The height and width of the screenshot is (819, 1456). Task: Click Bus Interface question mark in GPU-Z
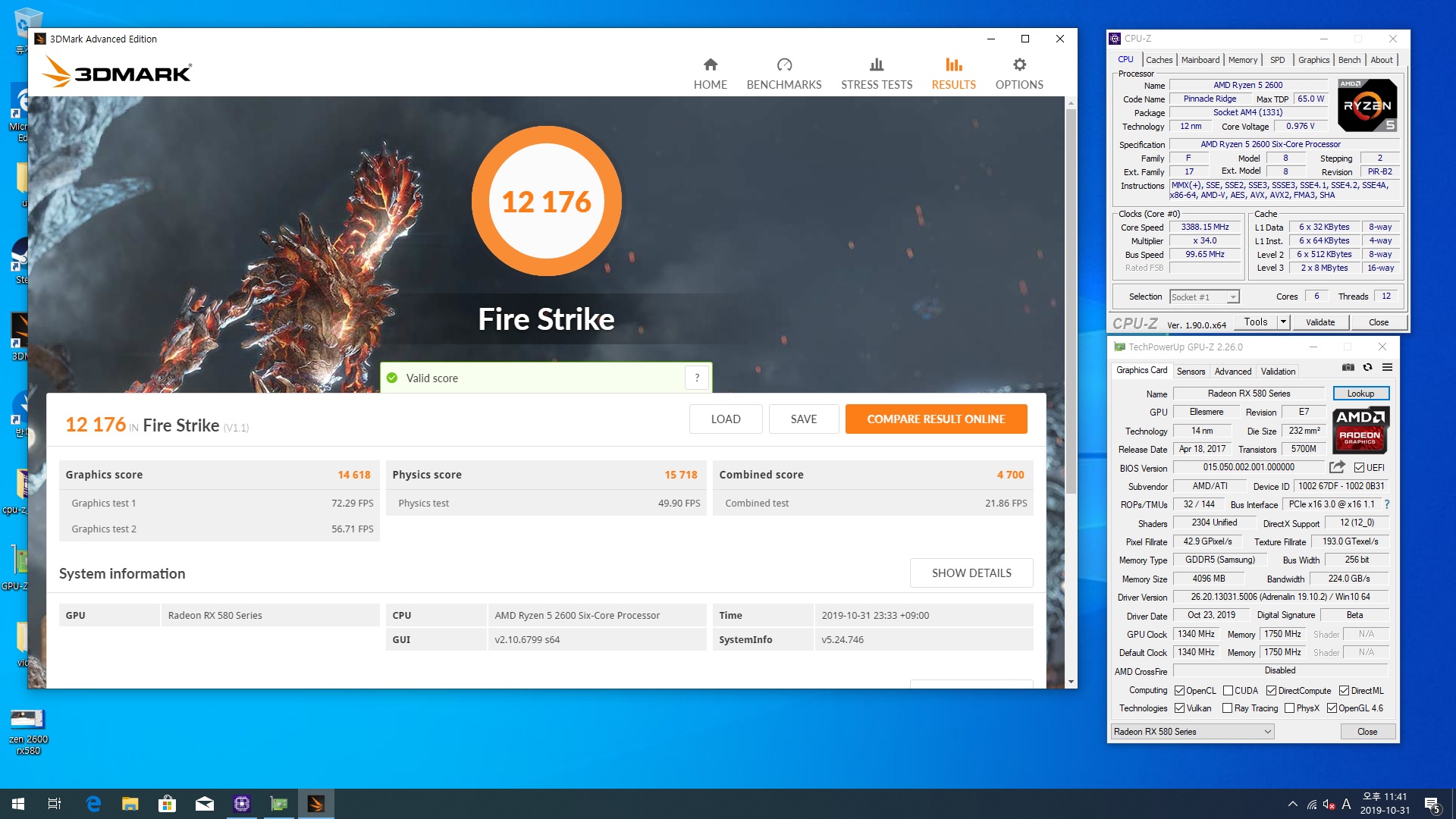click(x=1387, y=504)
